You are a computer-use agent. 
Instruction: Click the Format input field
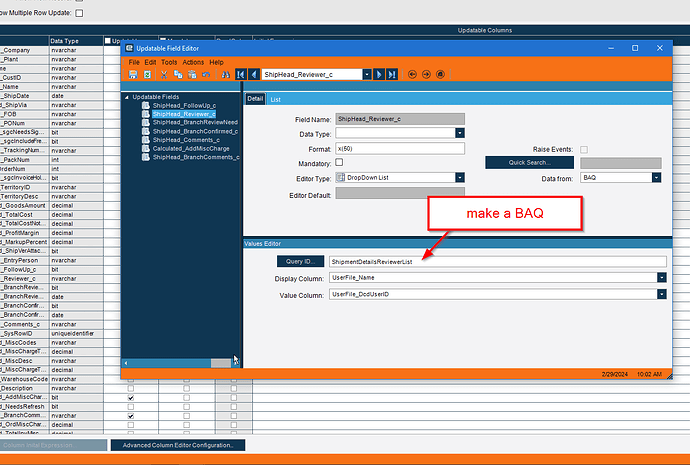[400, 147]
